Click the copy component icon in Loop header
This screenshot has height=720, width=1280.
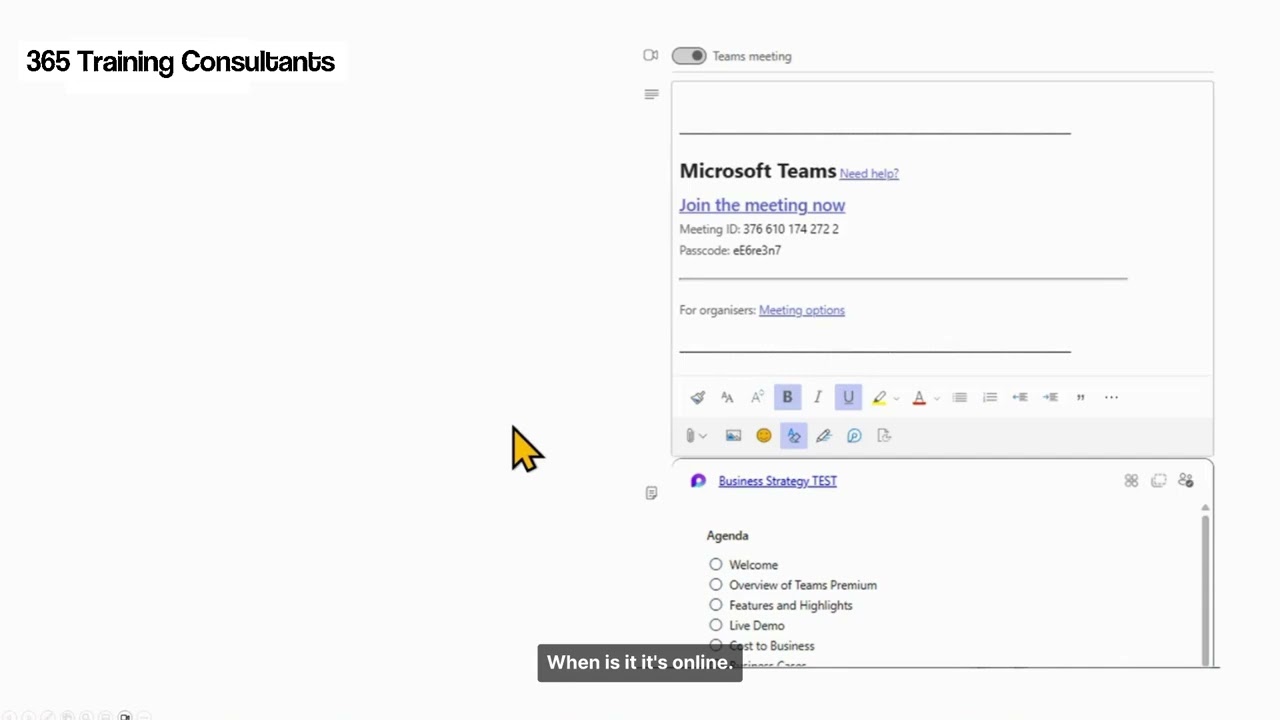pos(1158,481)
